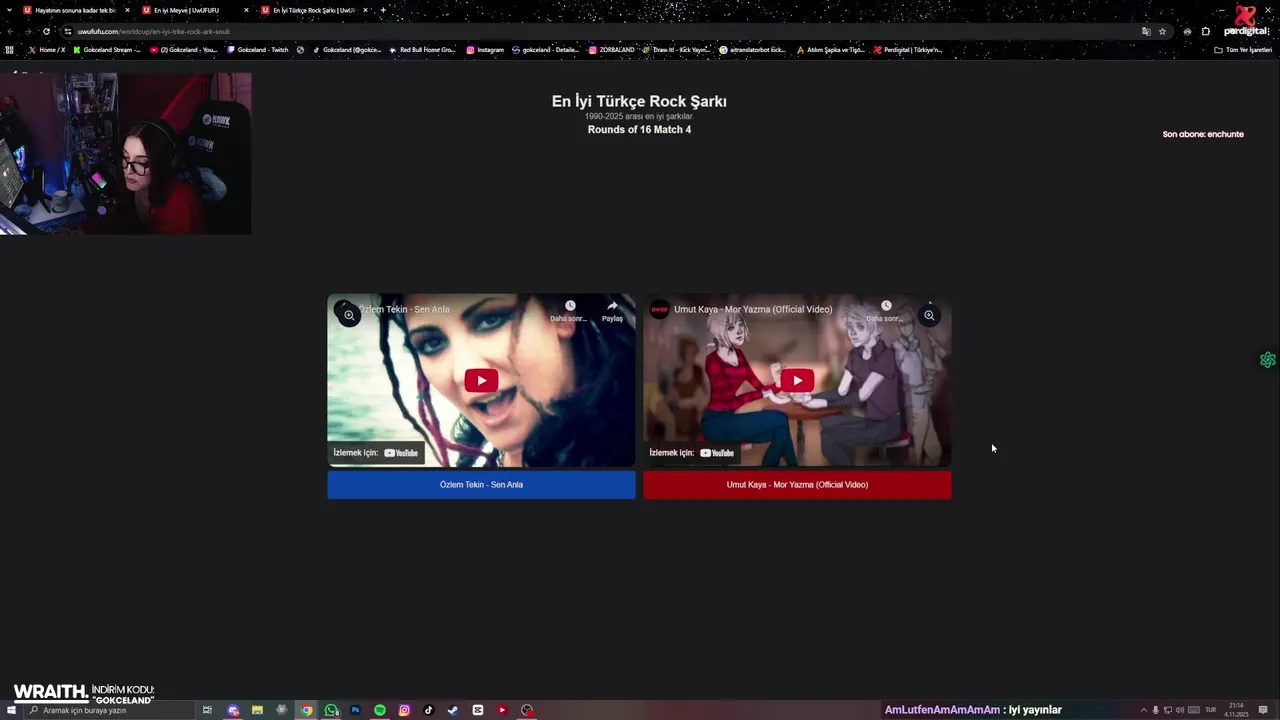Switch to the En iyi Meyve UwUFUFU tab
The width and height of the screenshot is (1280, 720).
pyautogui.click(x=188, y=10)
